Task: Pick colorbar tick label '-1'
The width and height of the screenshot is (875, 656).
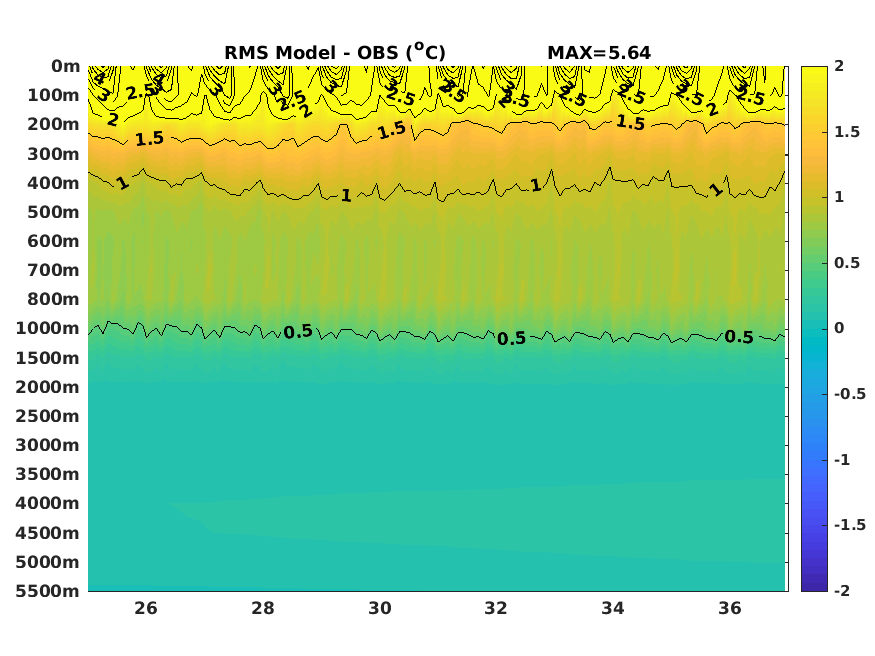Action: 842,460
